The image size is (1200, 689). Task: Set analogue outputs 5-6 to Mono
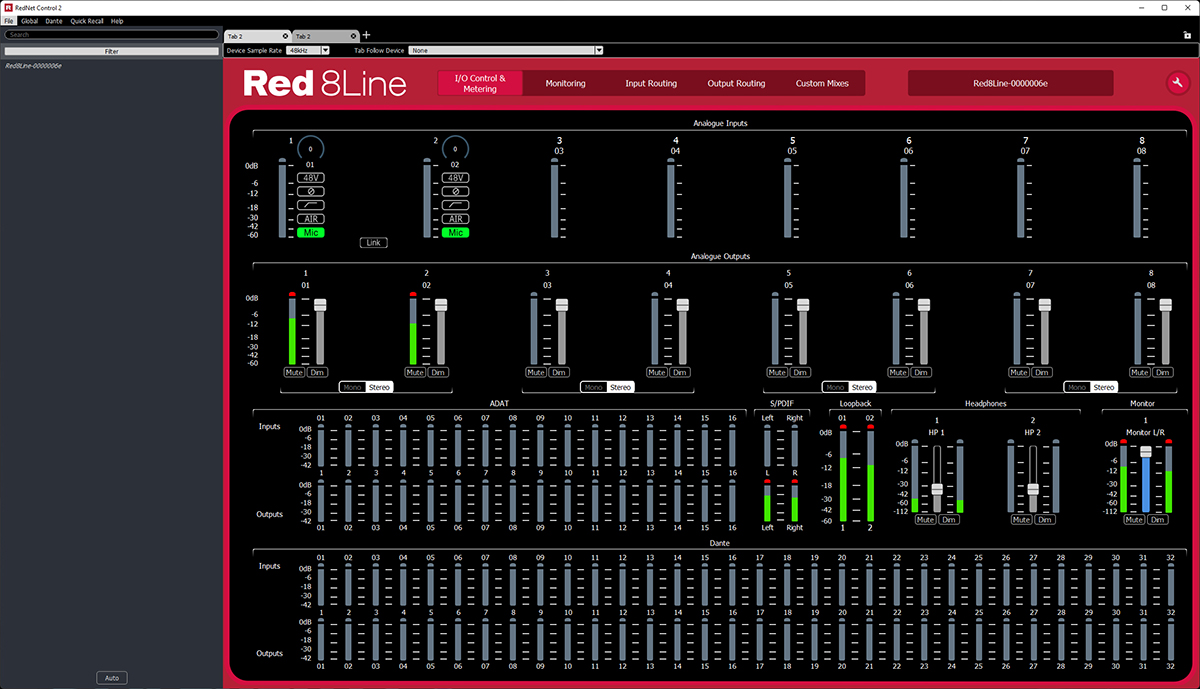835,387
